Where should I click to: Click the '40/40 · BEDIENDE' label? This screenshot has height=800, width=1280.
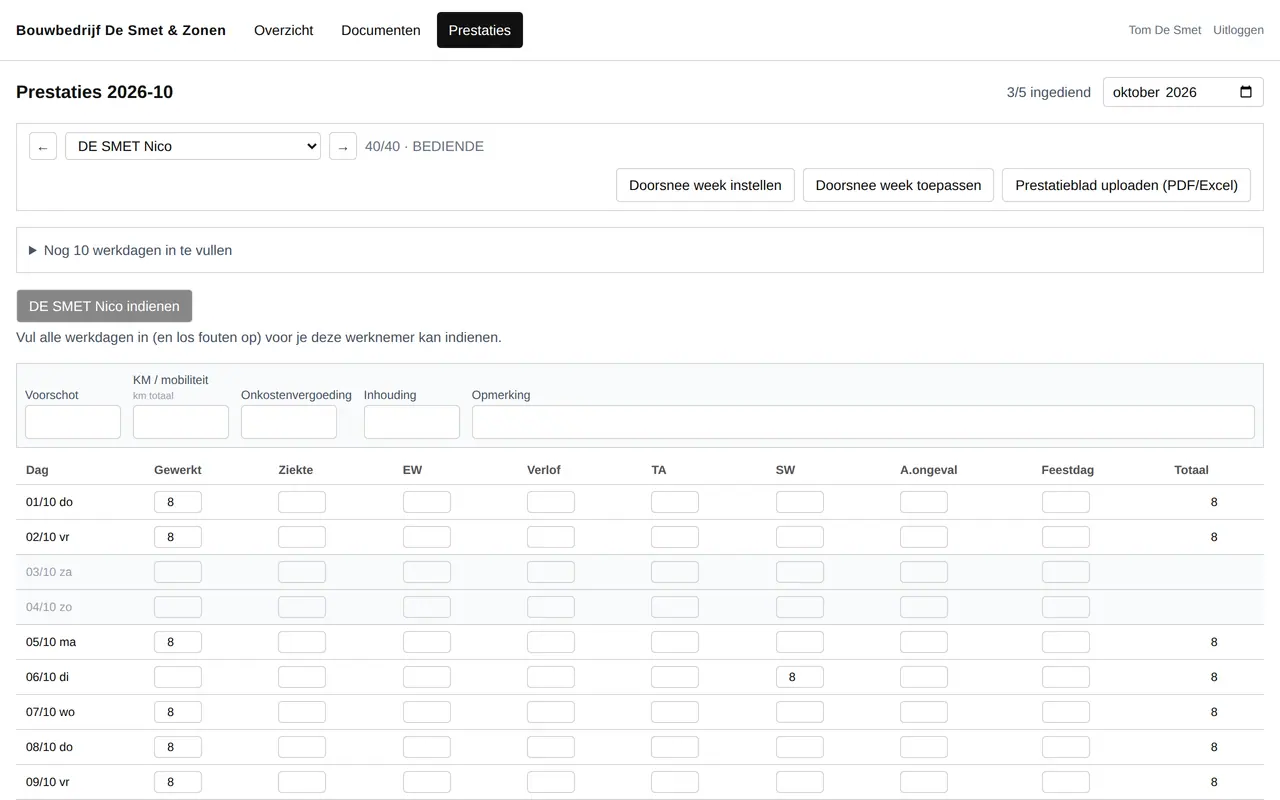point(424,146)
